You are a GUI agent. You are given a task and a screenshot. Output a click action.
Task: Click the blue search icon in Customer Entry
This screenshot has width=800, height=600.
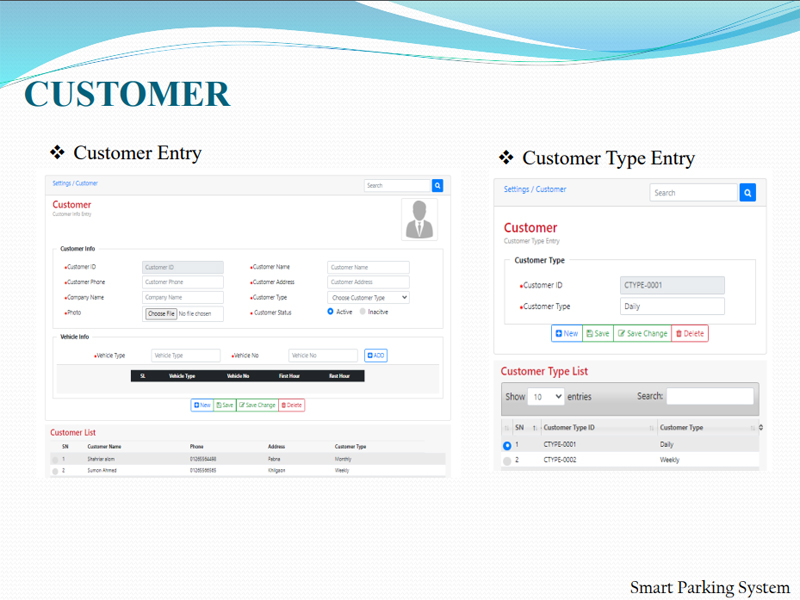point(437,185)
